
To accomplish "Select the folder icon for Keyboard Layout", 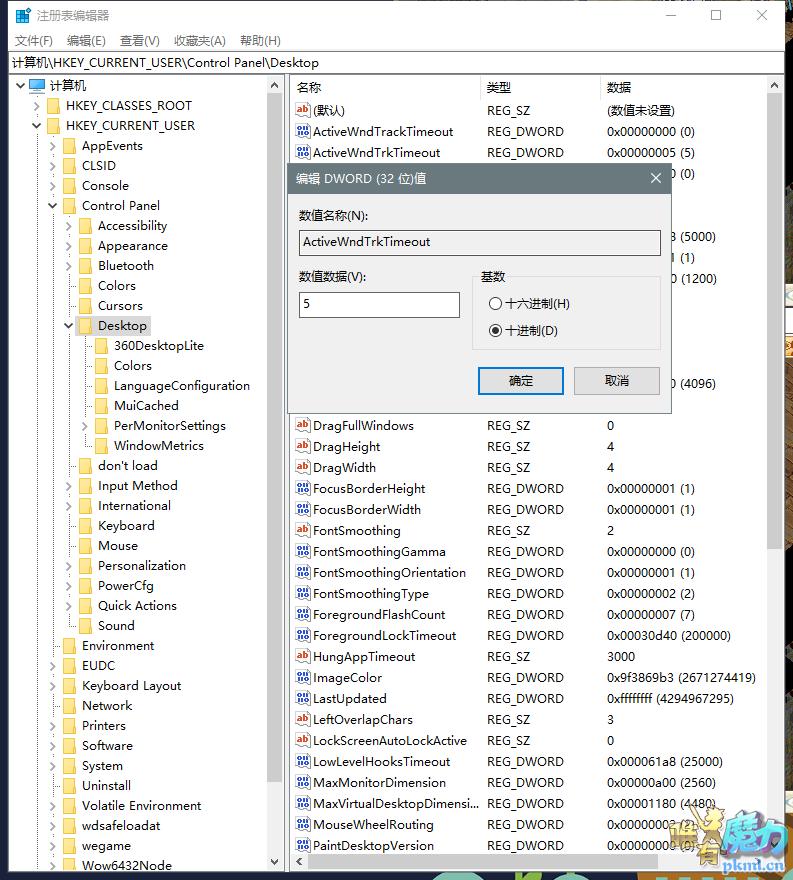I will point(69,686).
